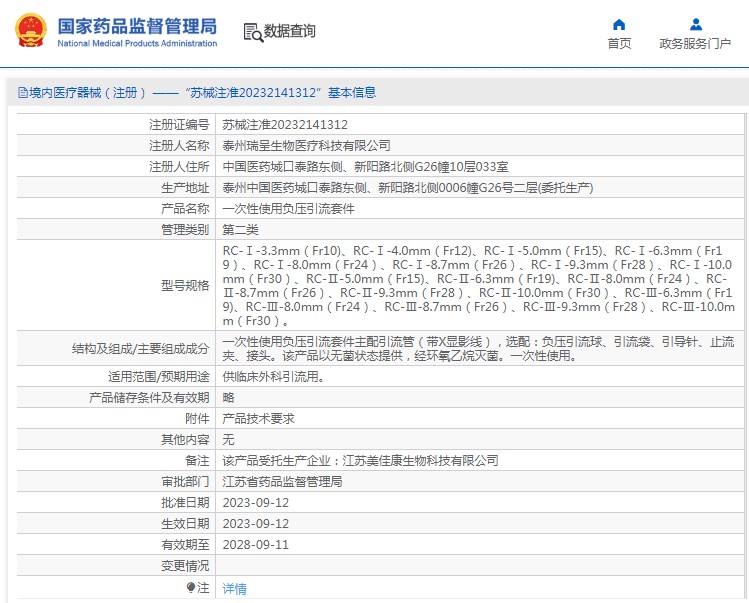Click the 型号规格 row label
Image resolution: width=749 pixels, height=603 pixels.
[x=185, y=286]
